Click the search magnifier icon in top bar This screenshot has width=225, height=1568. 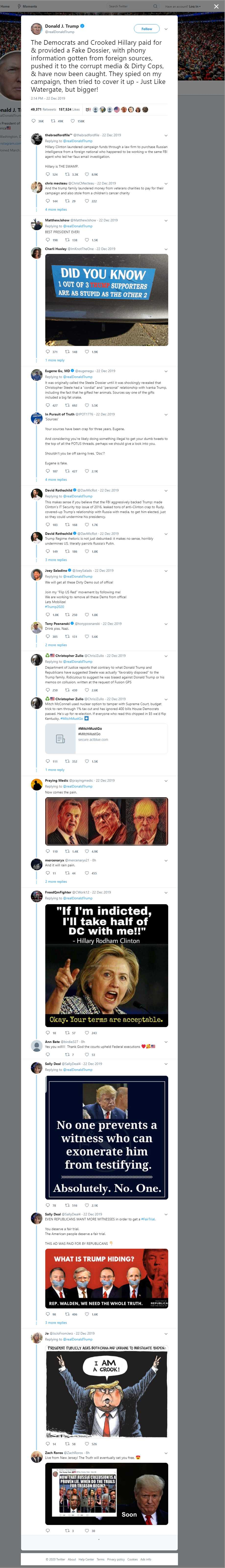pyautogui.click(x=155, y=6)
